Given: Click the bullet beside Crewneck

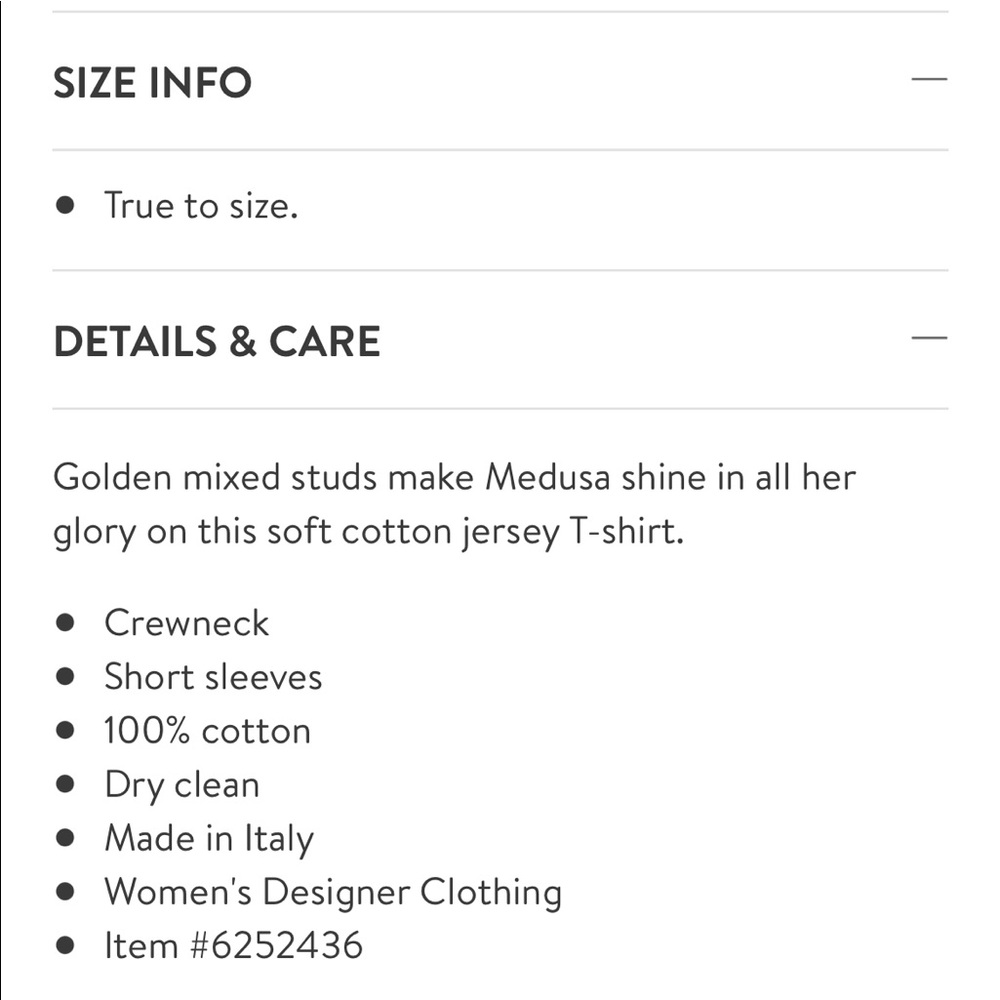Looking at the screenshot, I should point(65,622).
